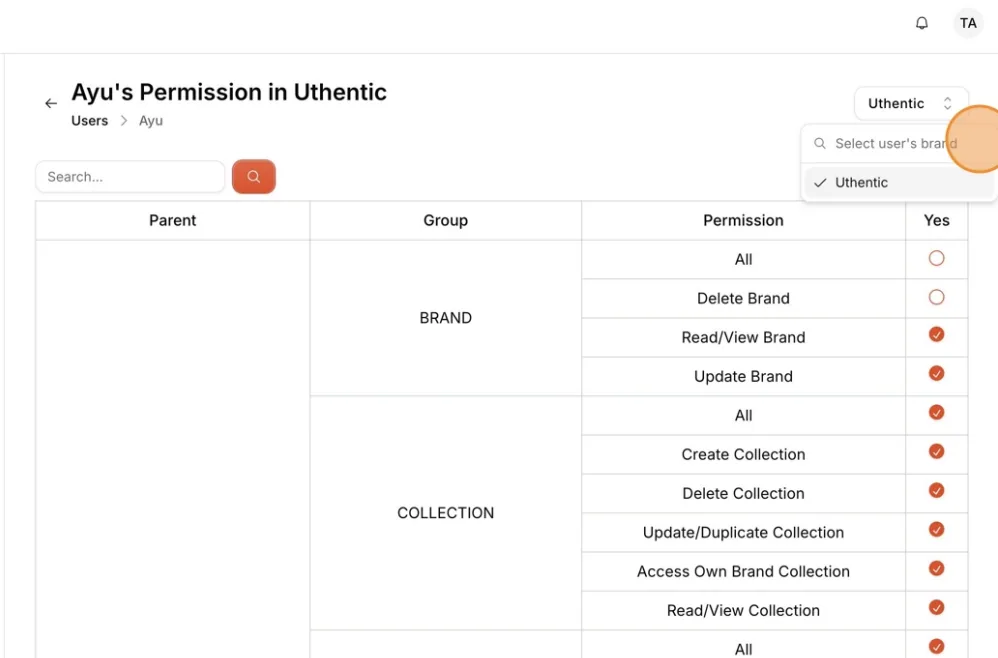Uncheck the COLLECTION All permission
This screenshot has width=998, height=658.
936,412
